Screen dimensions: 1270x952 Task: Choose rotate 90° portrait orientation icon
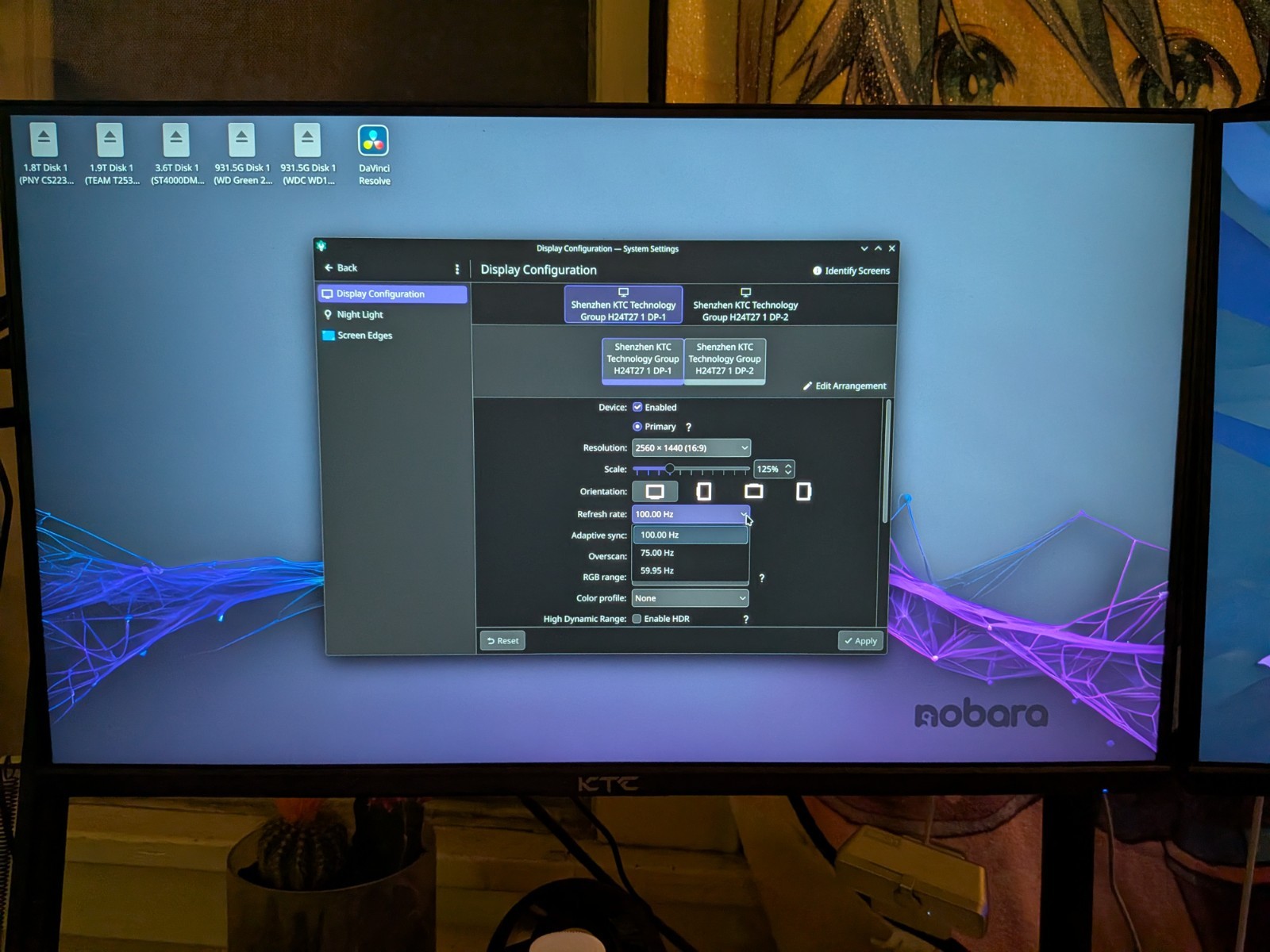(703, 492)
